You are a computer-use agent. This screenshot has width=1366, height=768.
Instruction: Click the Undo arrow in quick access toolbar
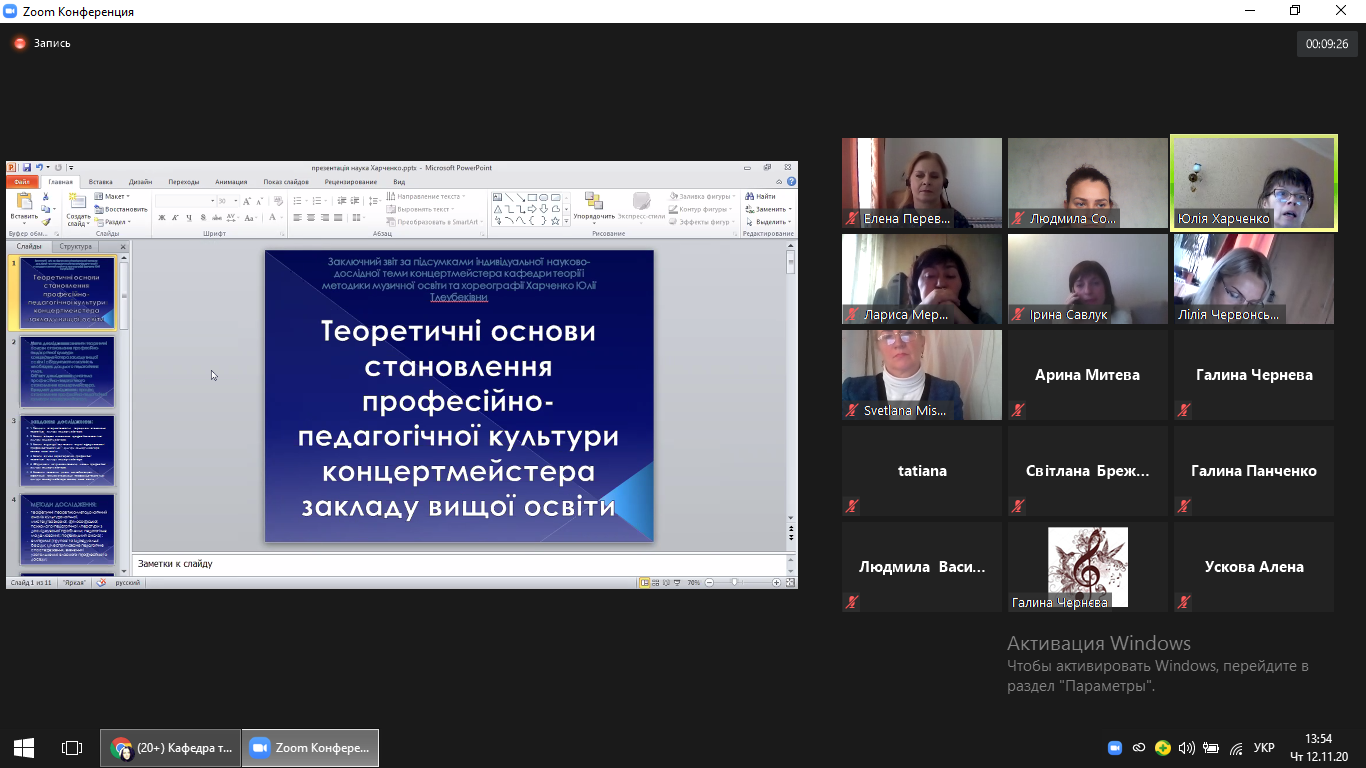point(38,168)
